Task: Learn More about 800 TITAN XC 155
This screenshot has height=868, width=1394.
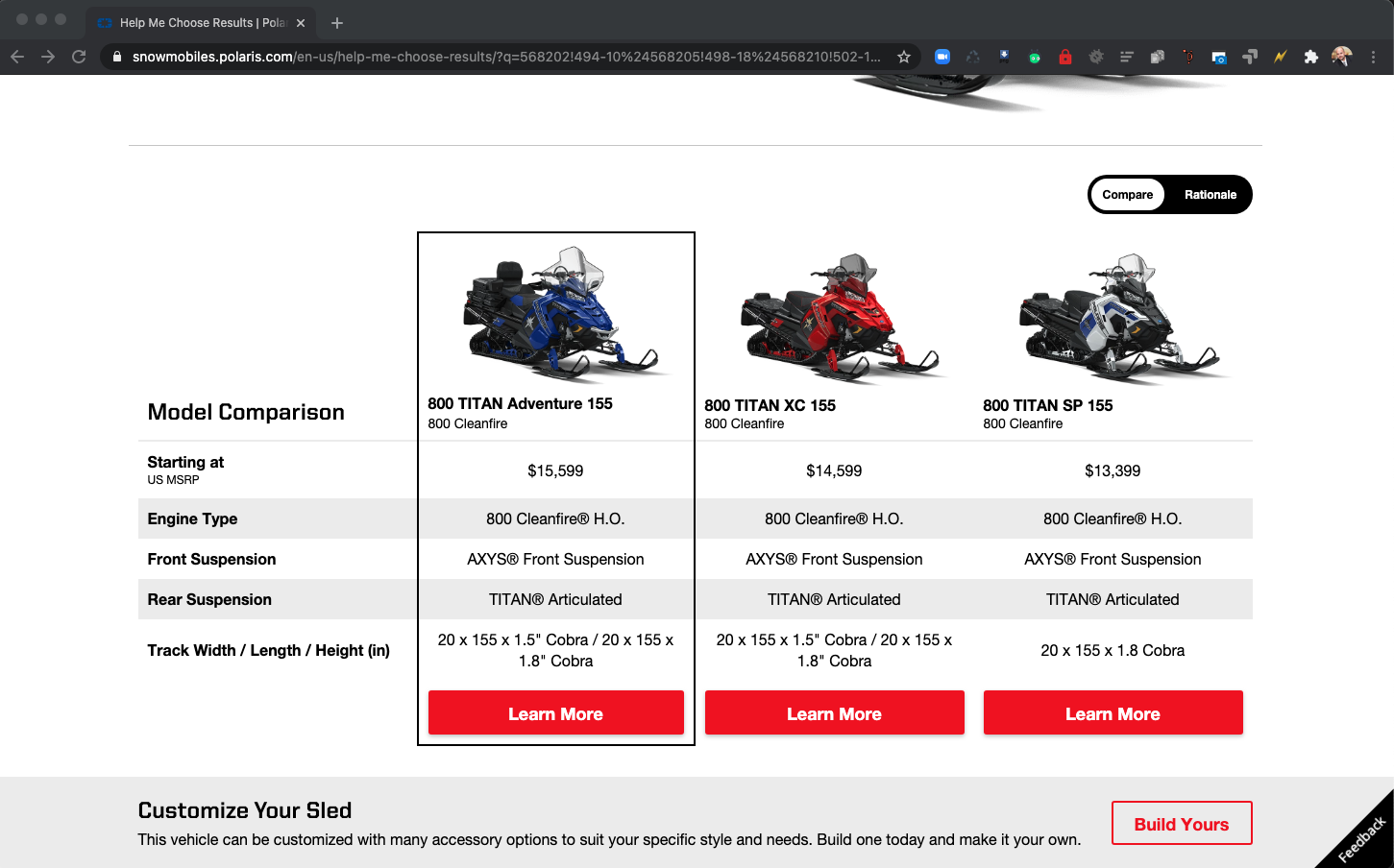Action: [835, 713]
